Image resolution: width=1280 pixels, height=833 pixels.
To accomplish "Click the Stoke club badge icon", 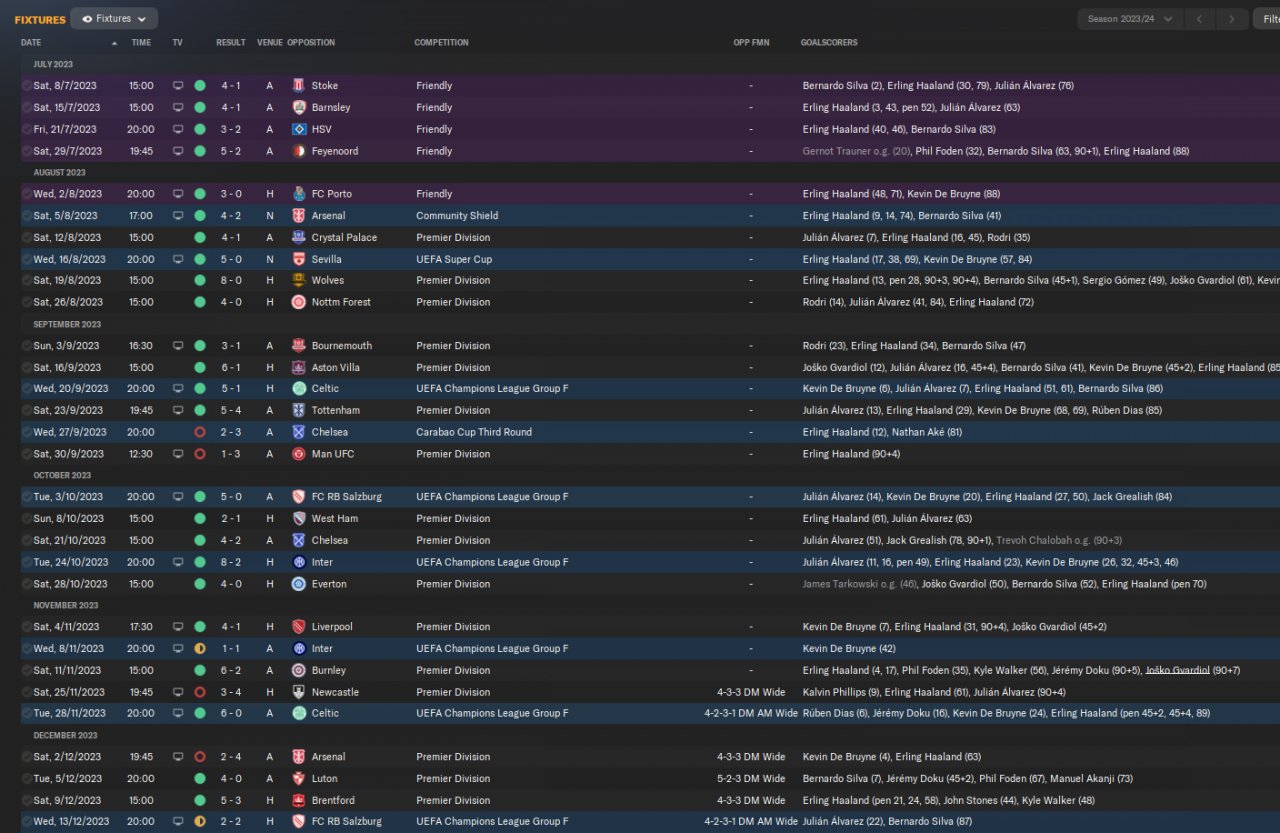I will (x=298, y=86).
